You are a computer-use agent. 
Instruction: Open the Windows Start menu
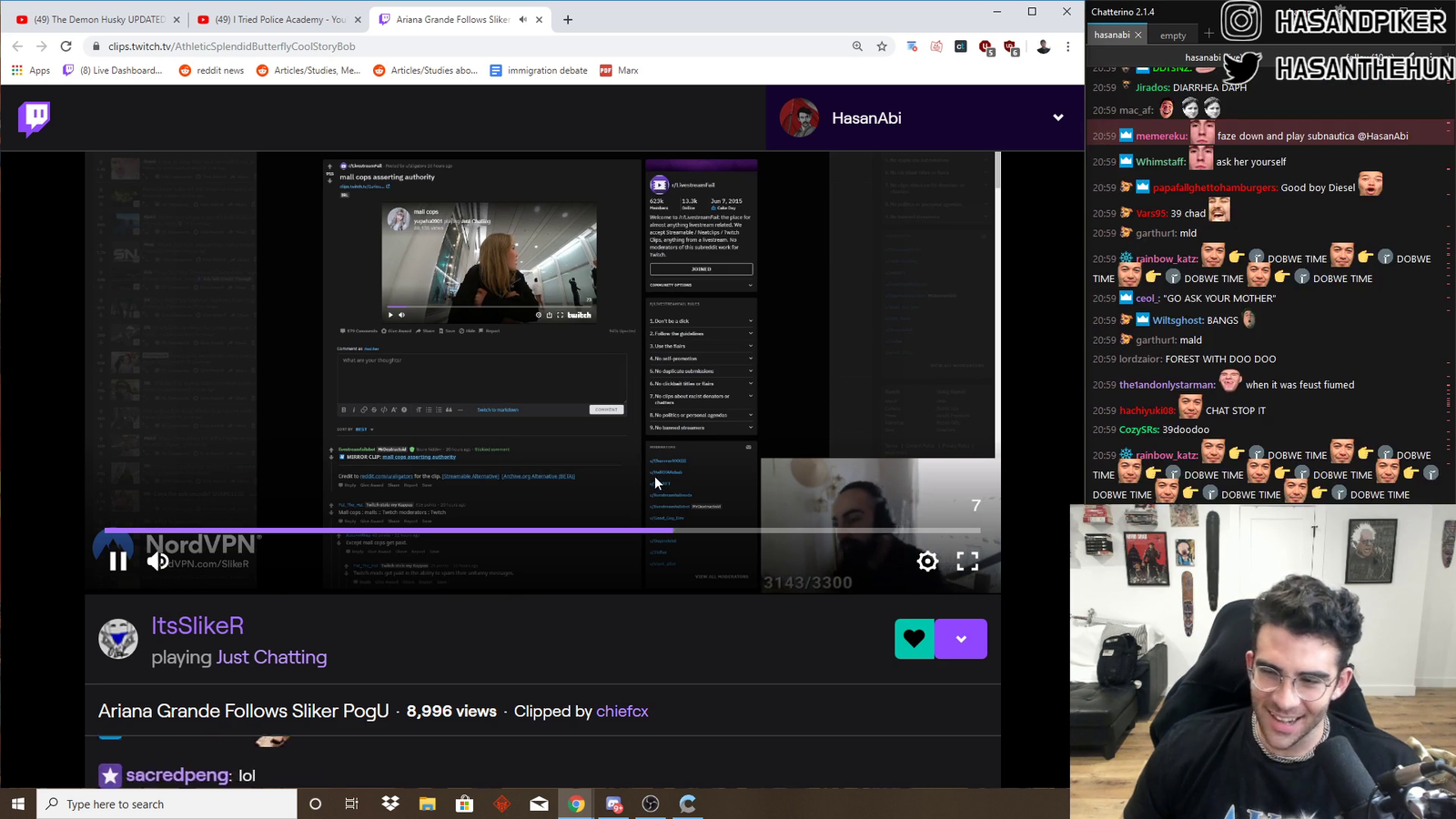click(18, 804)
